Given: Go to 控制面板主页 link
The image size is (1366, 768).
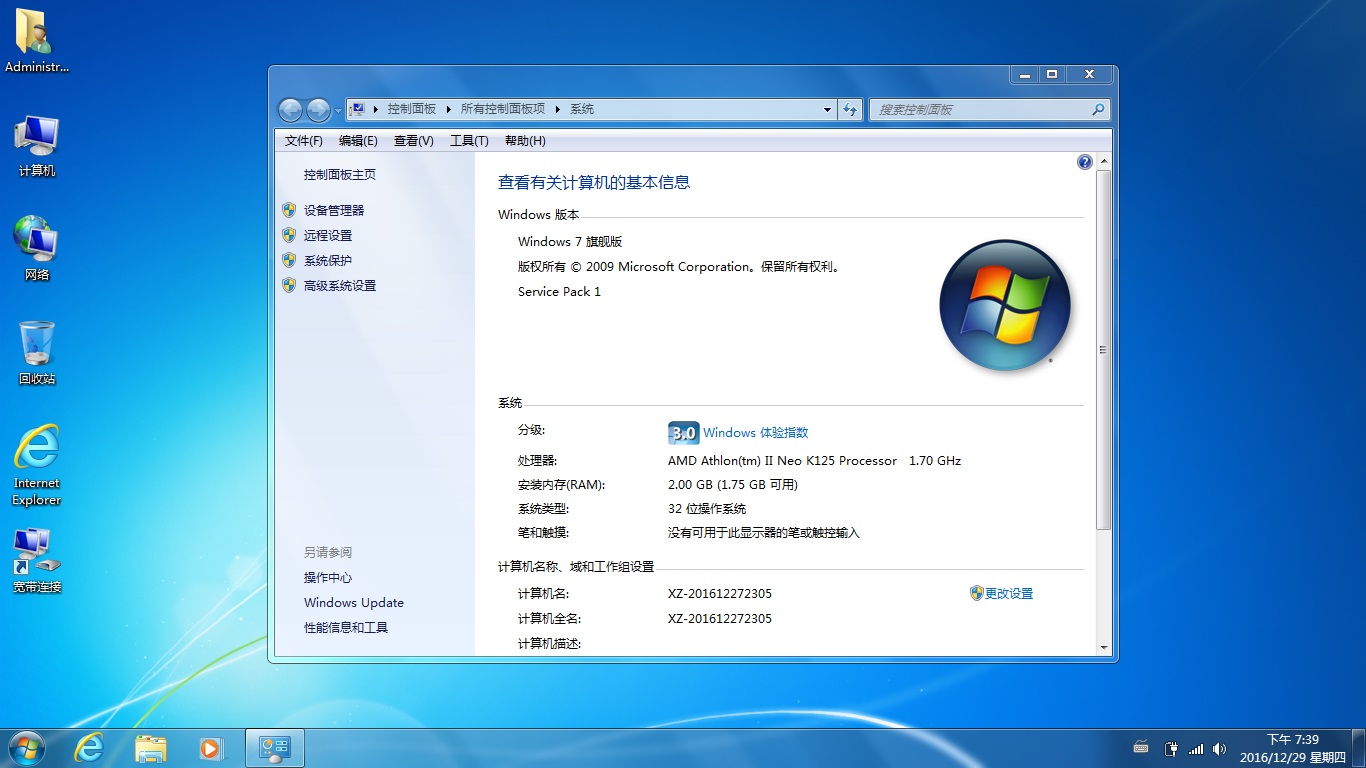Looking at the screenshot, I should 340,175.
